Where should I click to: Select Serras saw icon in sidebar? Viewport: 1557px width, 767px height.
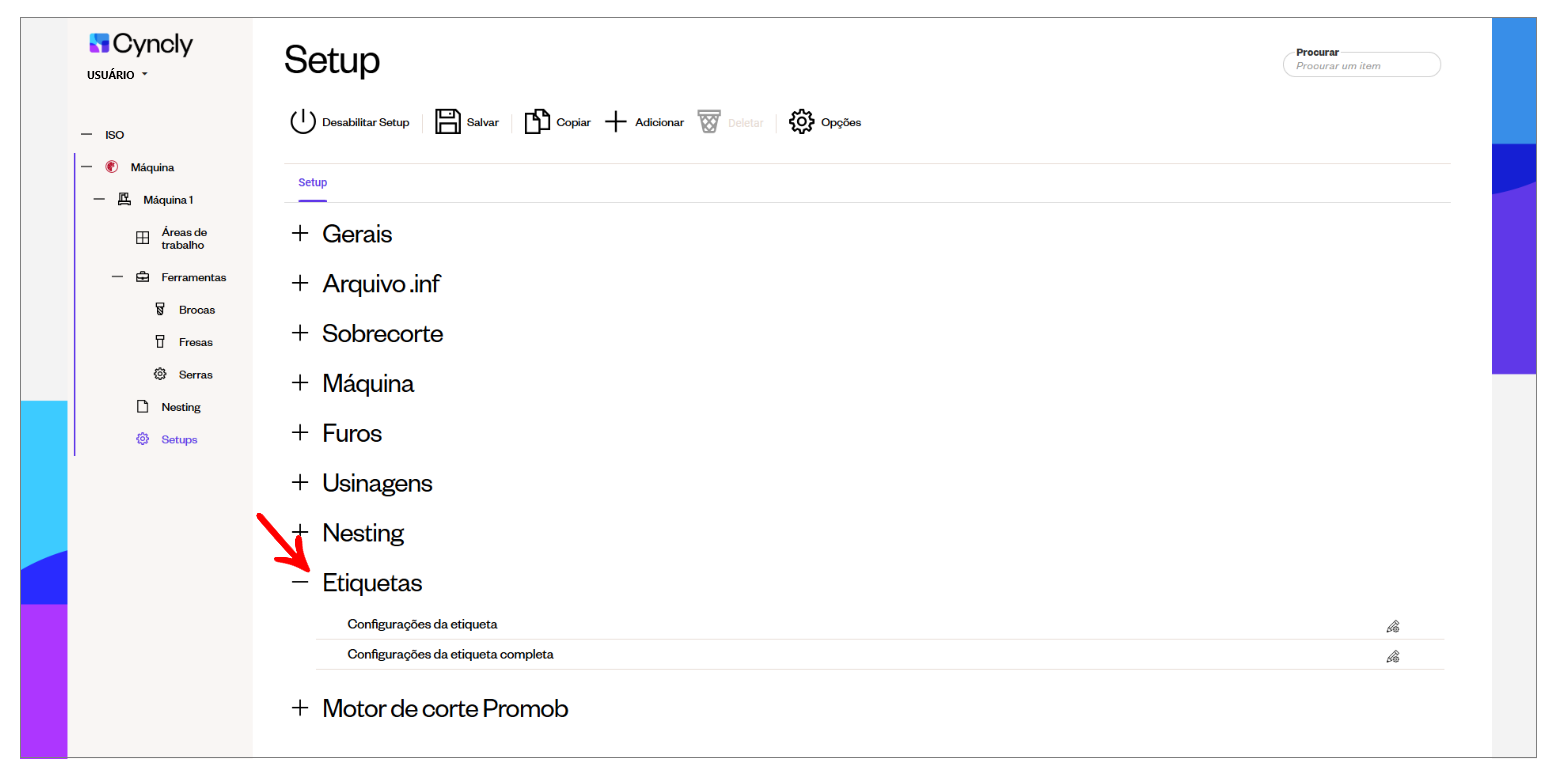tap(159, 374)
